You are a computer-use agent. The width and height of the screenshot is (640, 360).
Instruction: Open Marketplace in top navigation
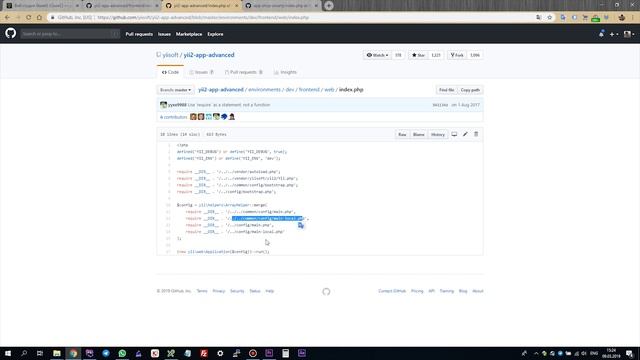tap(189, 34)
